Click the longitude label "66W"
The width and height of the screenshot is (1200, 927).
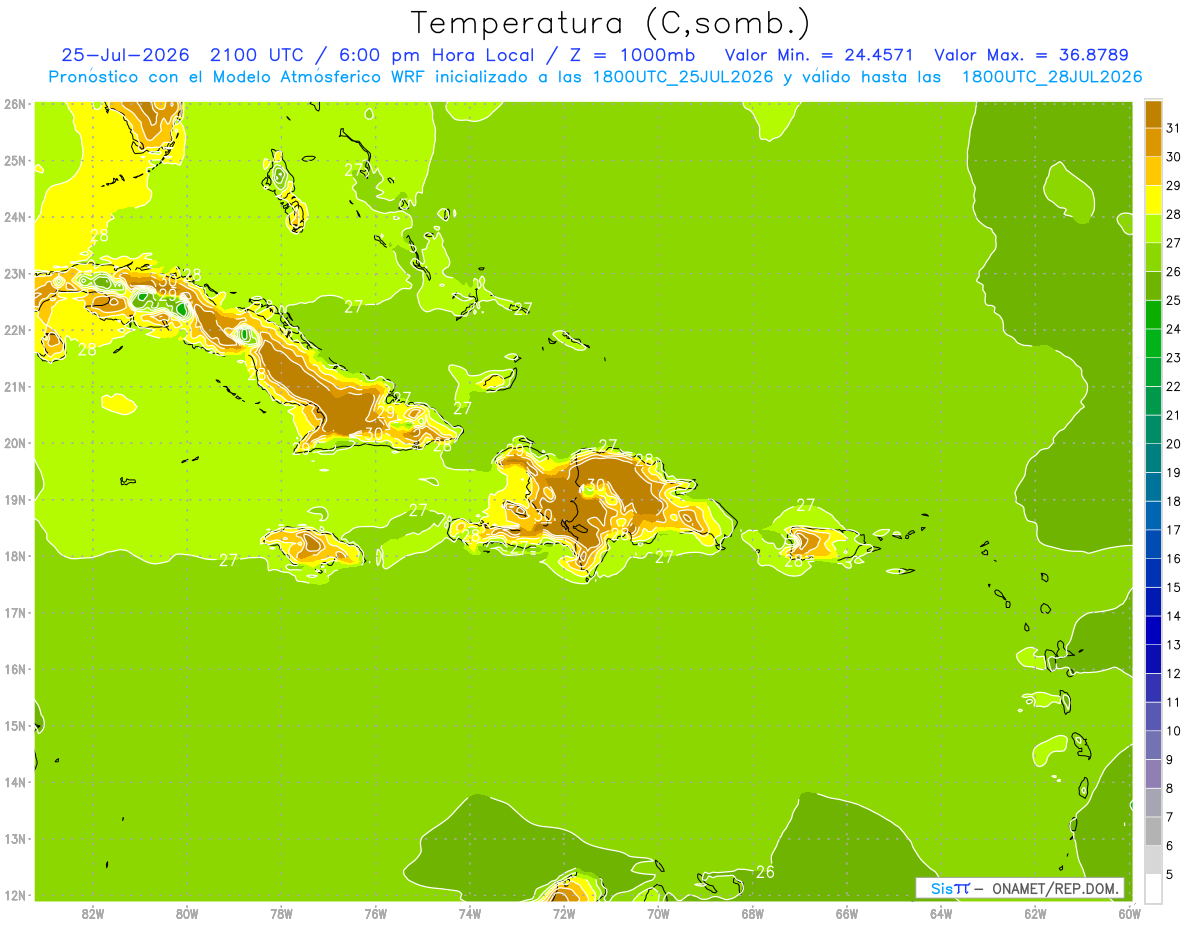847,913
